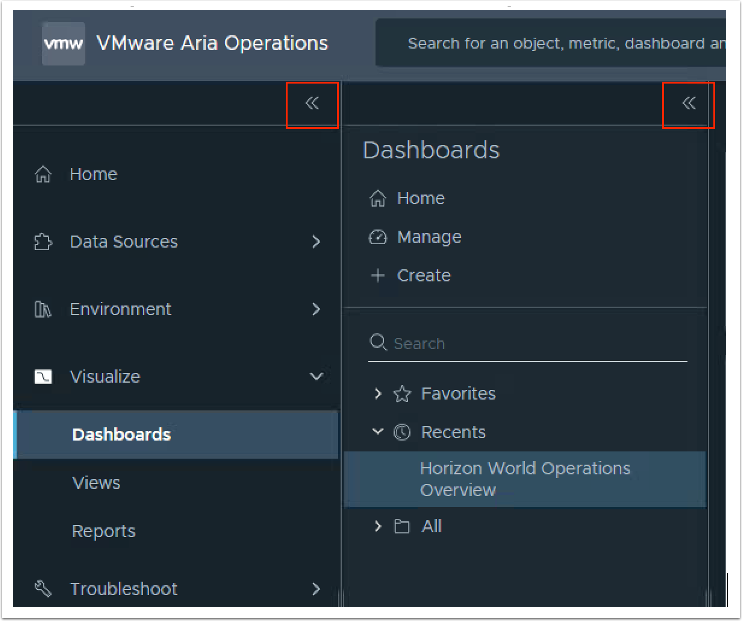Open the Reports menu item
This screenshot has height=621, width=742.
click(103, 531)
